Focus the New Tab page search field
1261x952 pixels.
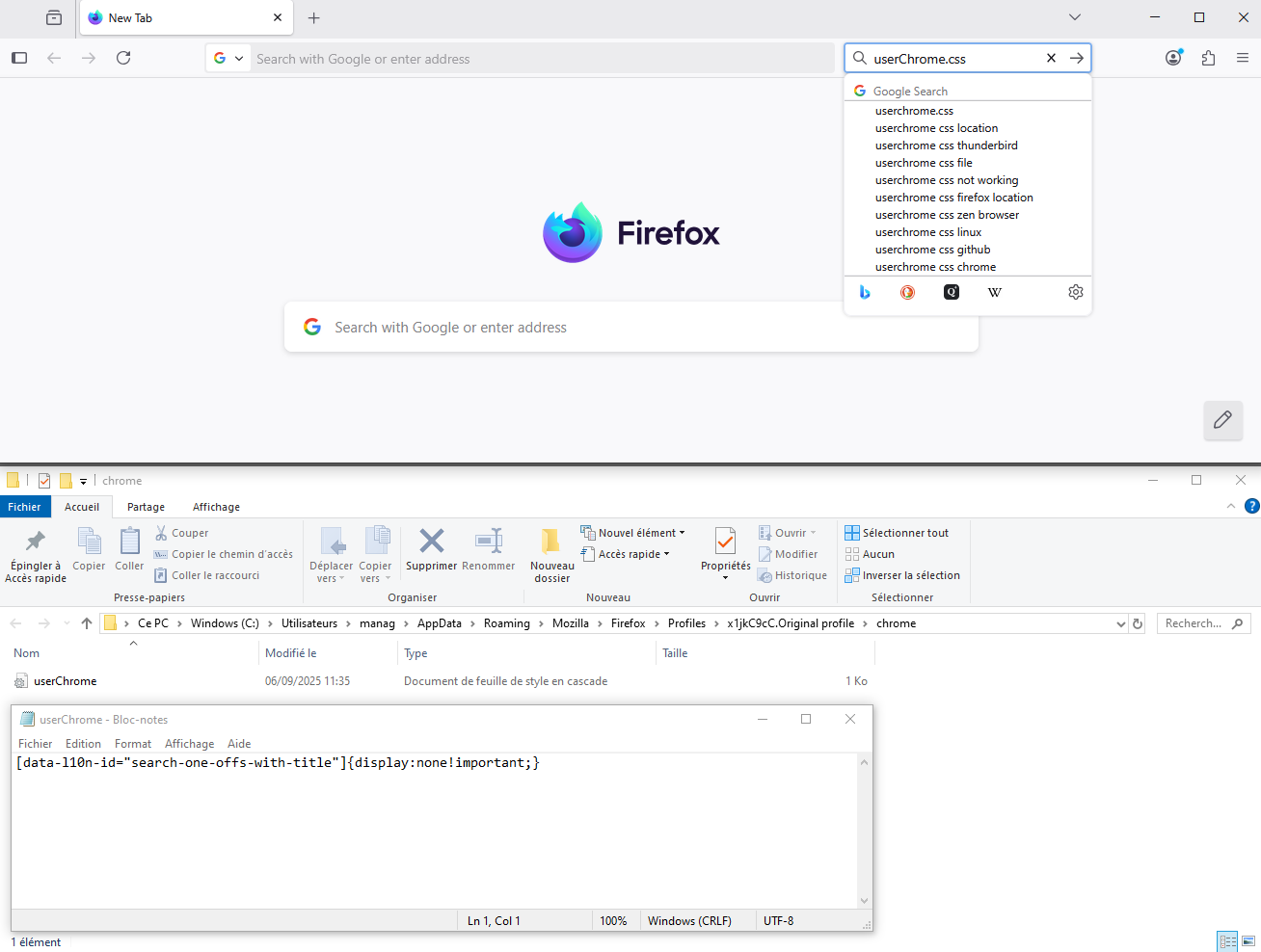631,327
